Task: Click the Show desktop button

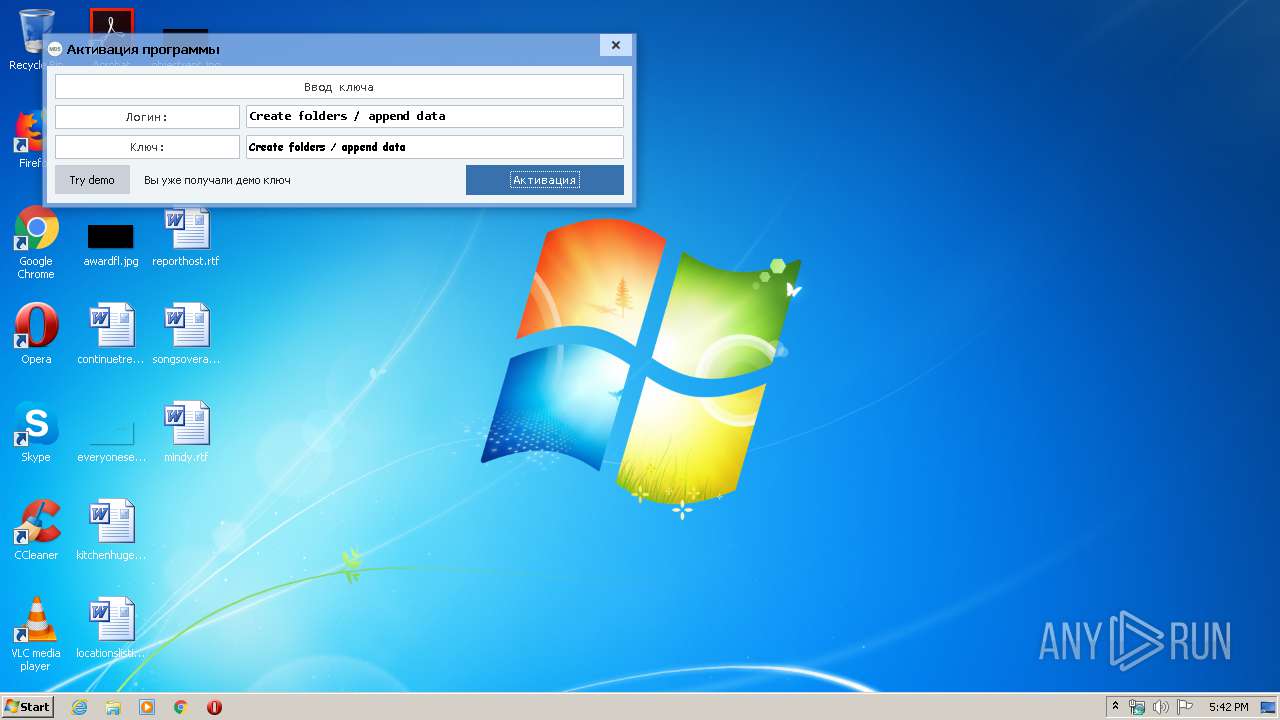Action: tap(1268, 707)
